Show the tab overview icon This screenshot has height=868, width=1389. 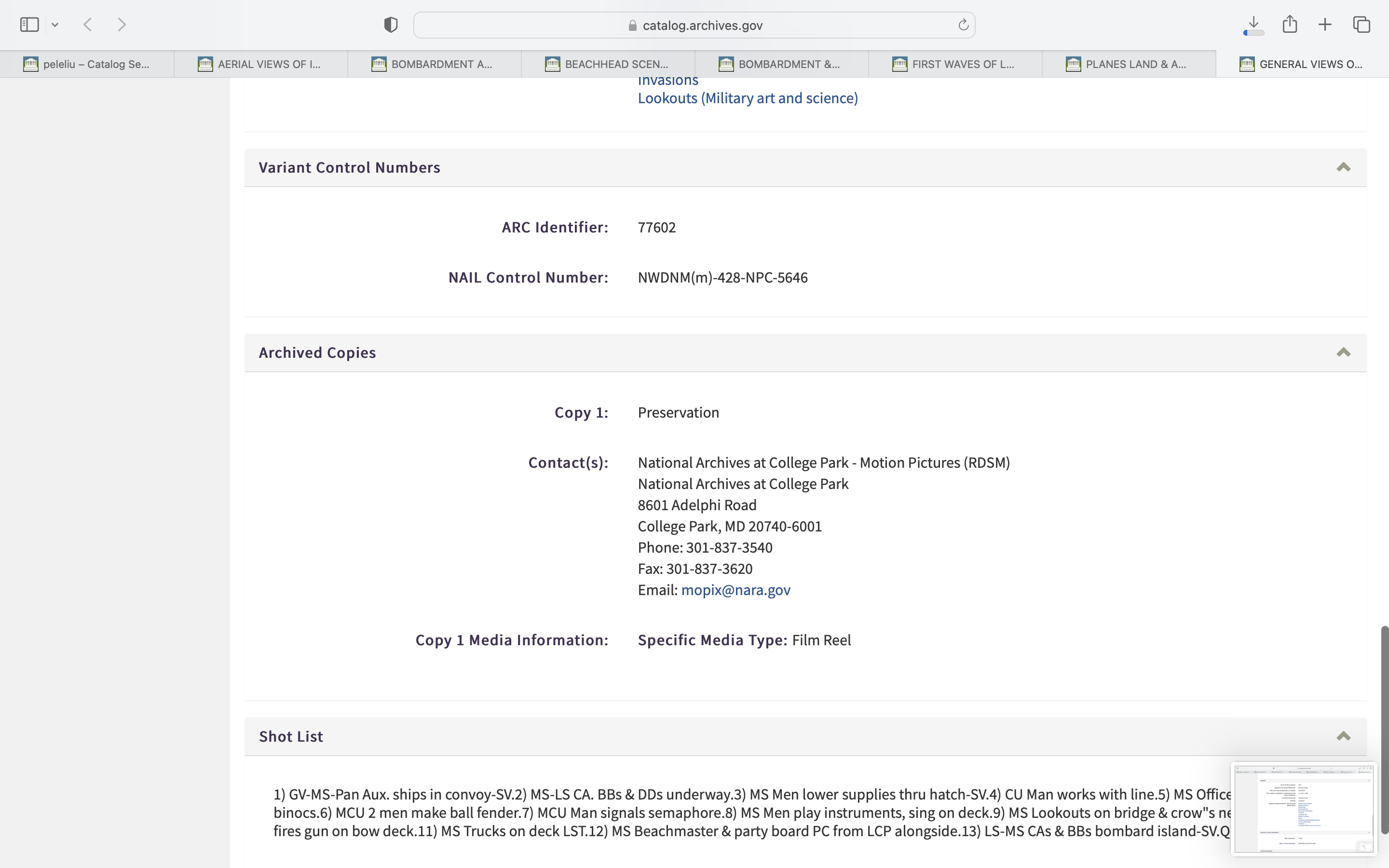coord(1362,25)
